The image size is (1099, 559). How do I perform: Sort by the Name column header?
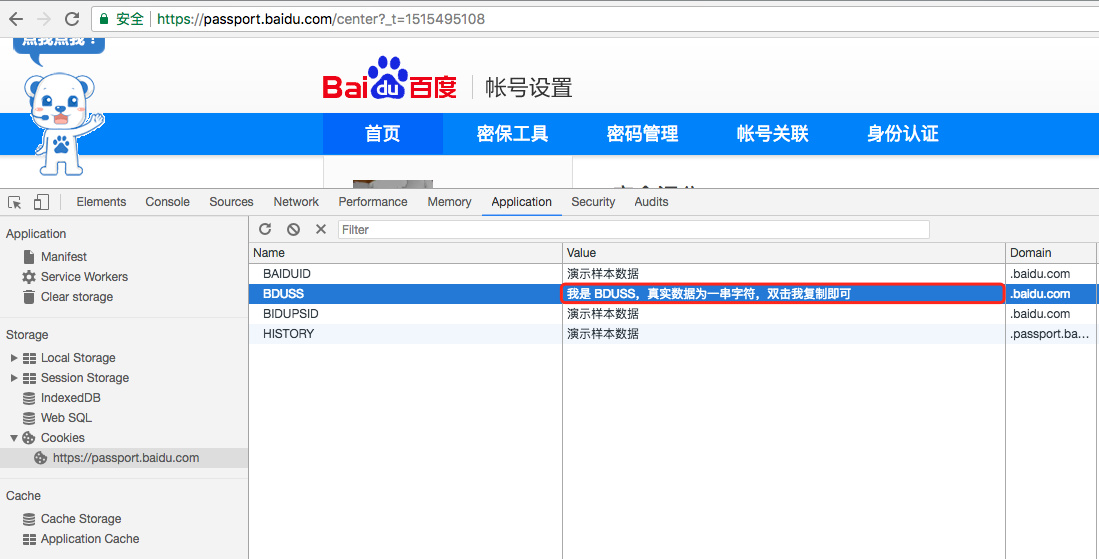[x=406, y=253]
